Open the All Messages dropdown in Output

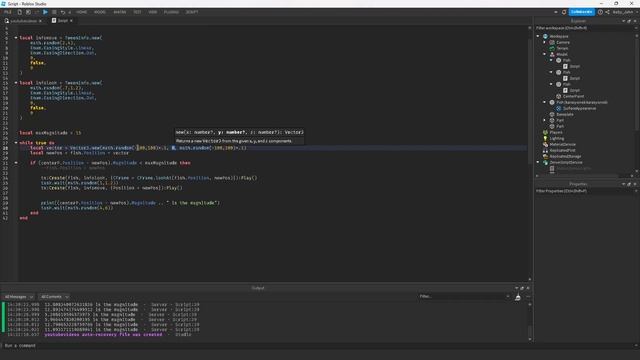18,297
